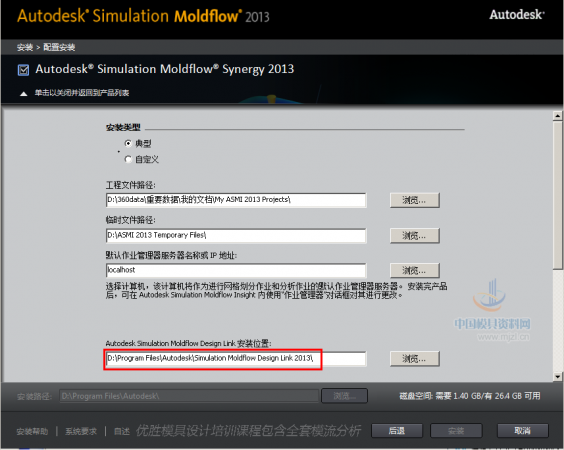Select the 自定义 radio button
Screen dimensions: 564x450
coord(128,159)
